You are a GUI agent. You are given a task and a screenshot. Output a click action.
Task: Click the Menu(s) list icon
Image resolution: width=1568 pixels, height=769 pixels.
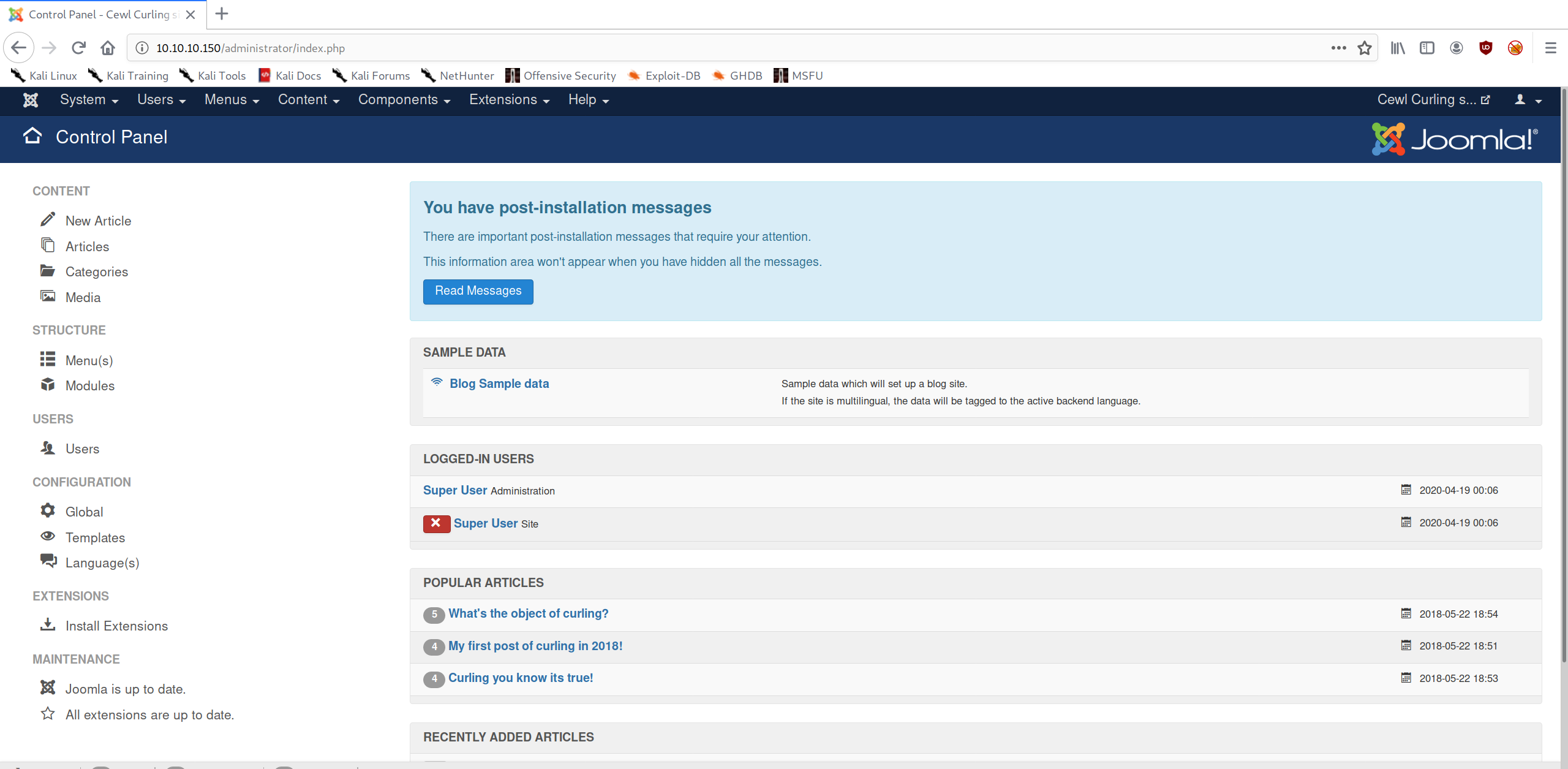48,359
